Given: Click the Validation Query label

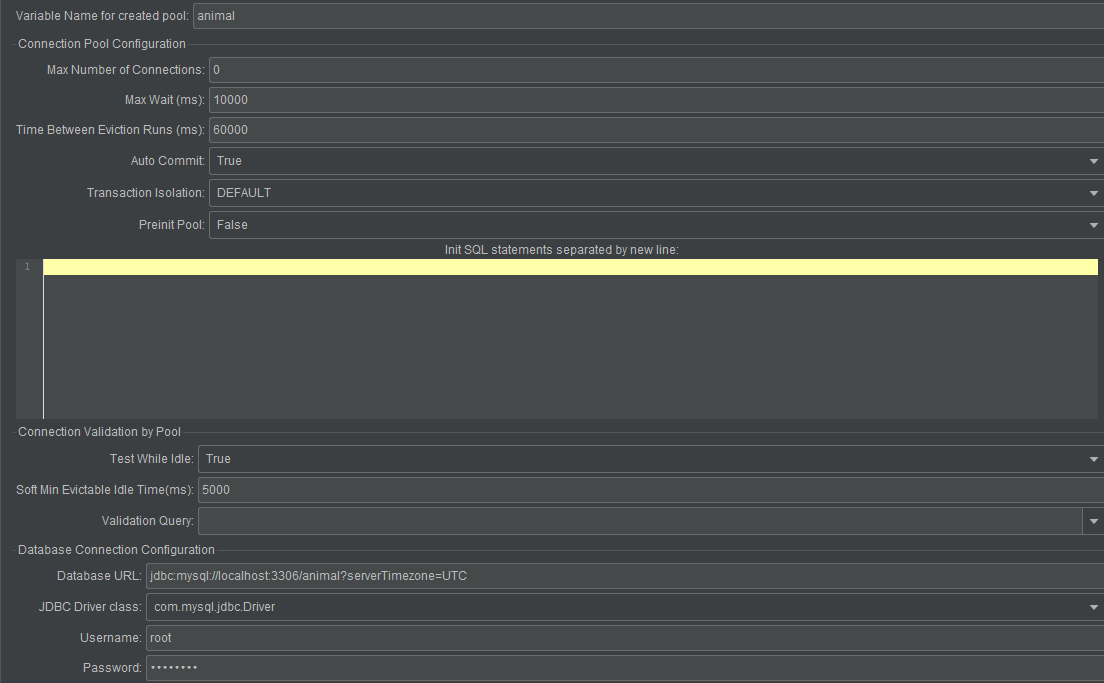Looking at the screenshot, I should coord(148,521).
